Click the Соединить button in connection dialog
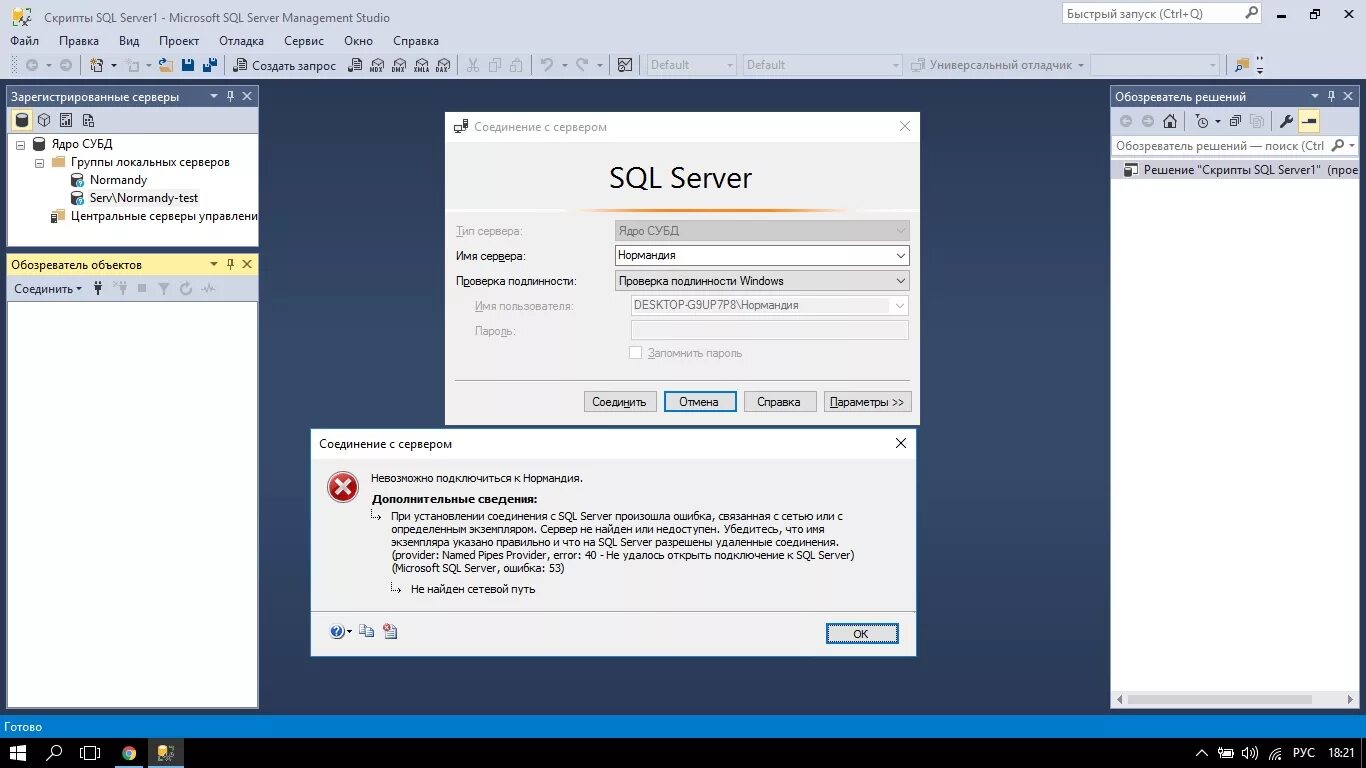1366x768 pixels. (620, 402)
